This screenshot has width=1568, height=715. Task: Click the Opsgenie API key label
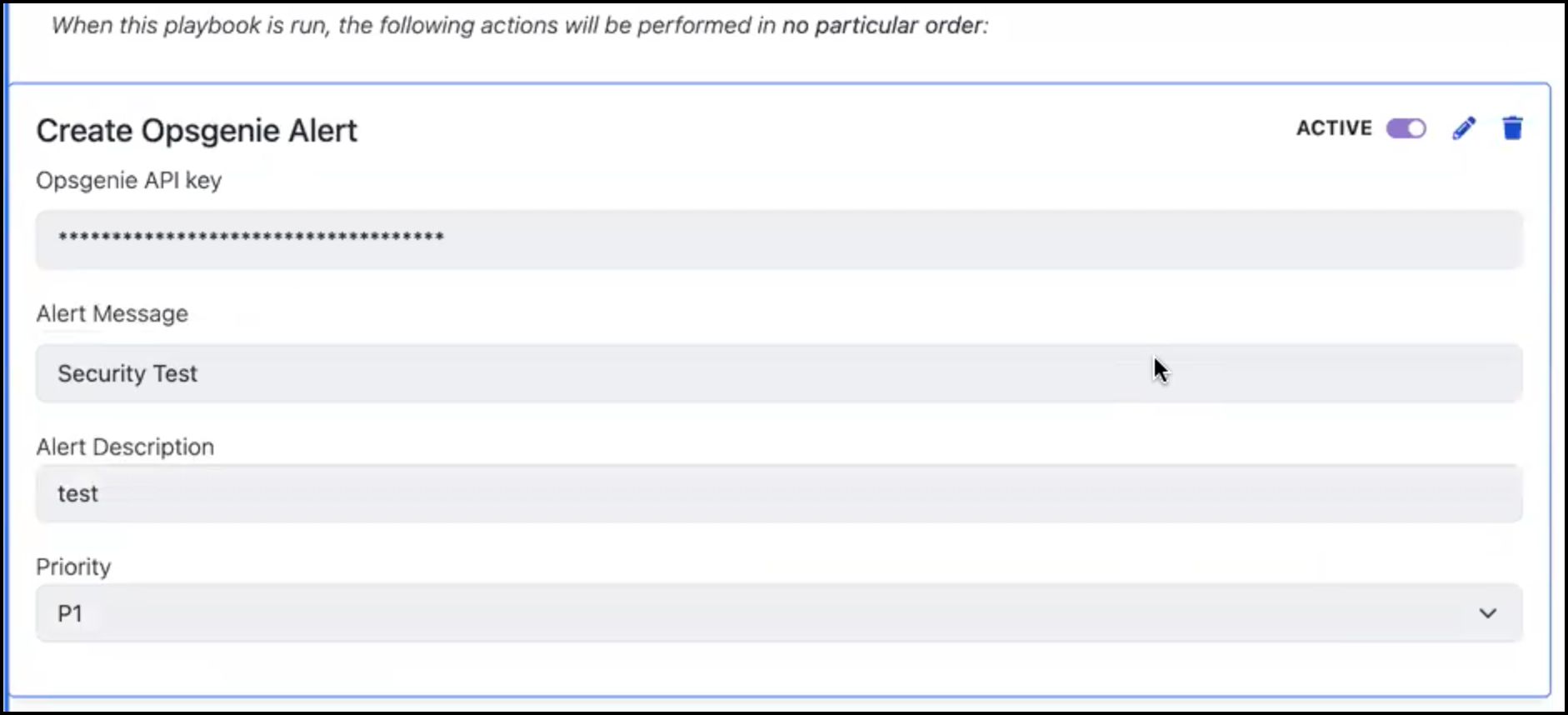[x=128, y=180]
